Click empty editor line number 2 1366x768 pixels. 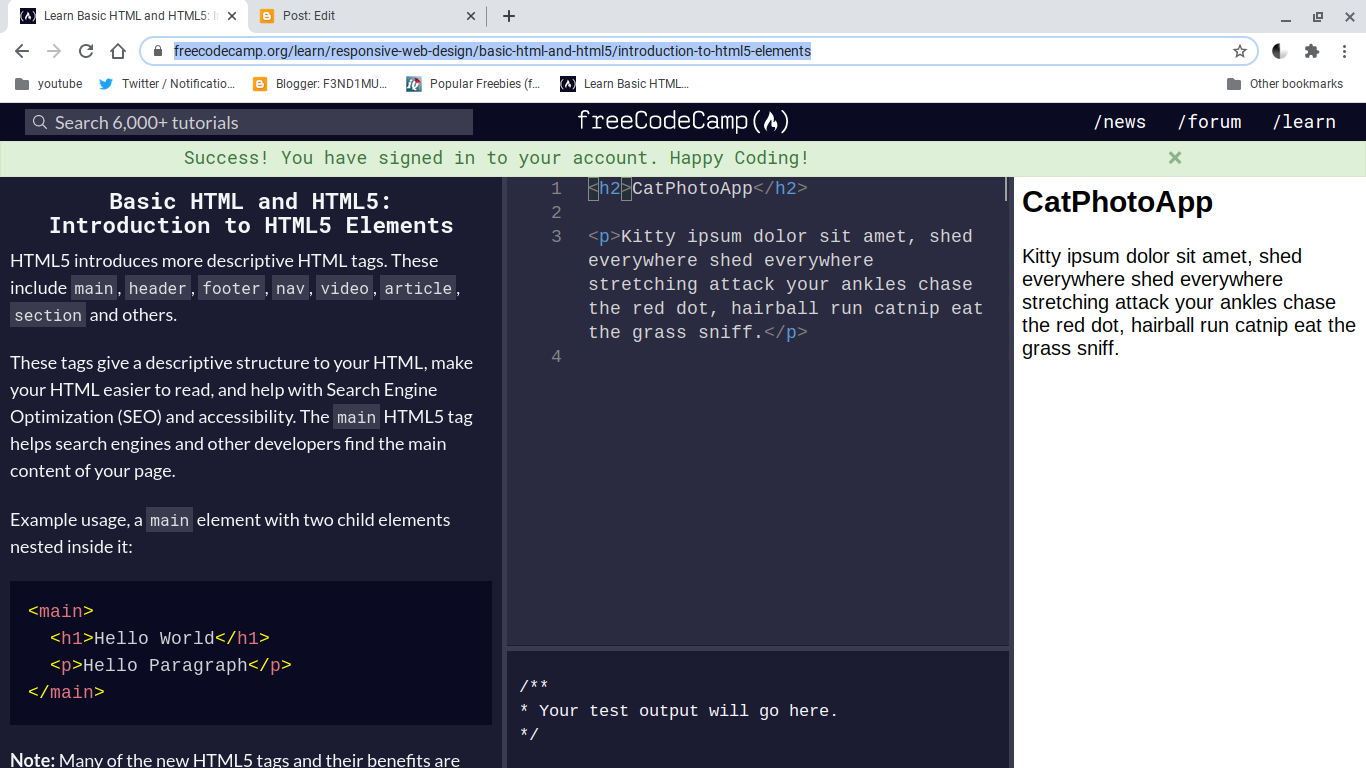click(557, 212)
